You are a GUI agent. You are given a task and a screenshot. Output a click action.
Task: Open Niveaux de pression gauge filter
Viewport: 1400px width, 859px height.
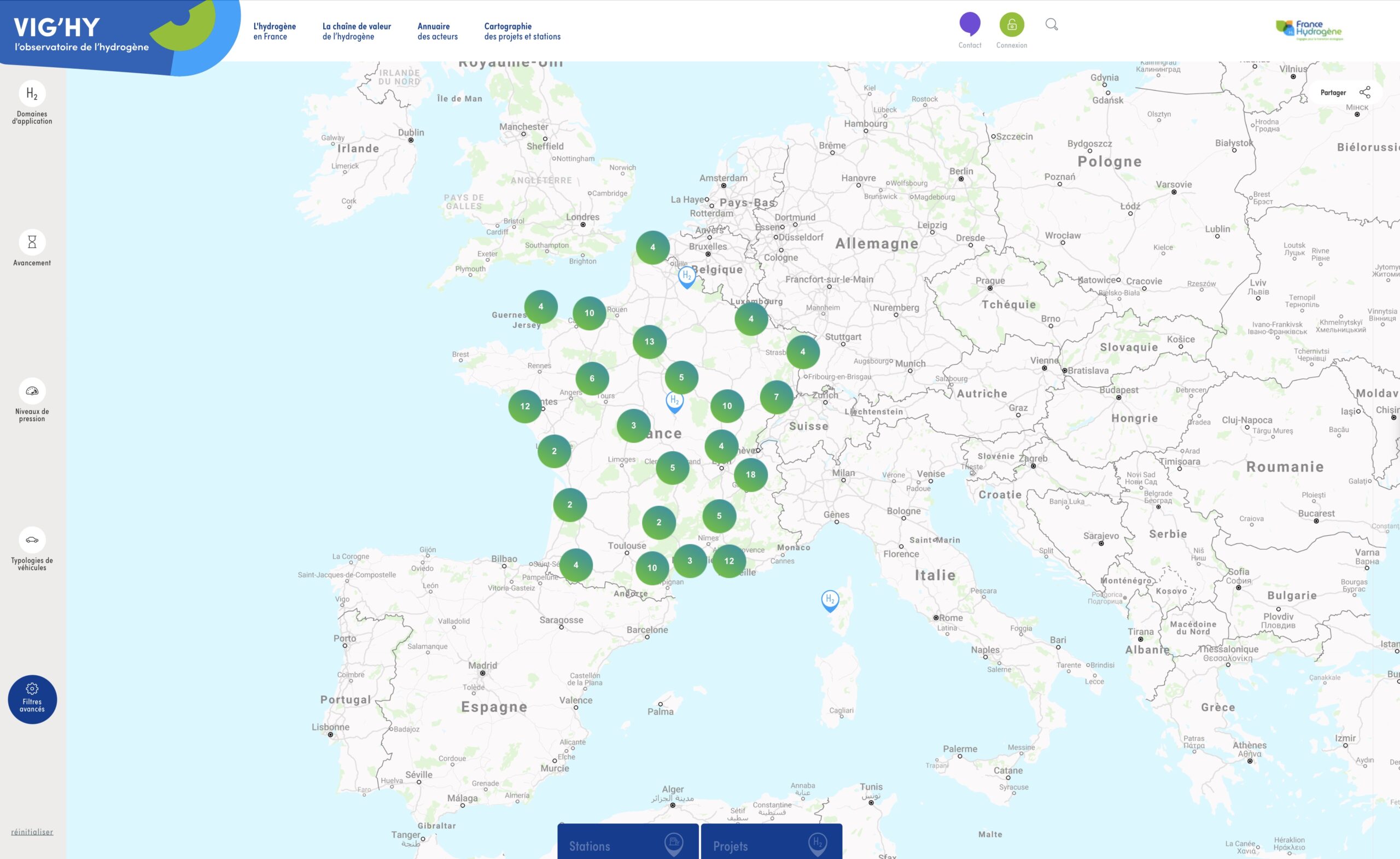tap(32, 391)
